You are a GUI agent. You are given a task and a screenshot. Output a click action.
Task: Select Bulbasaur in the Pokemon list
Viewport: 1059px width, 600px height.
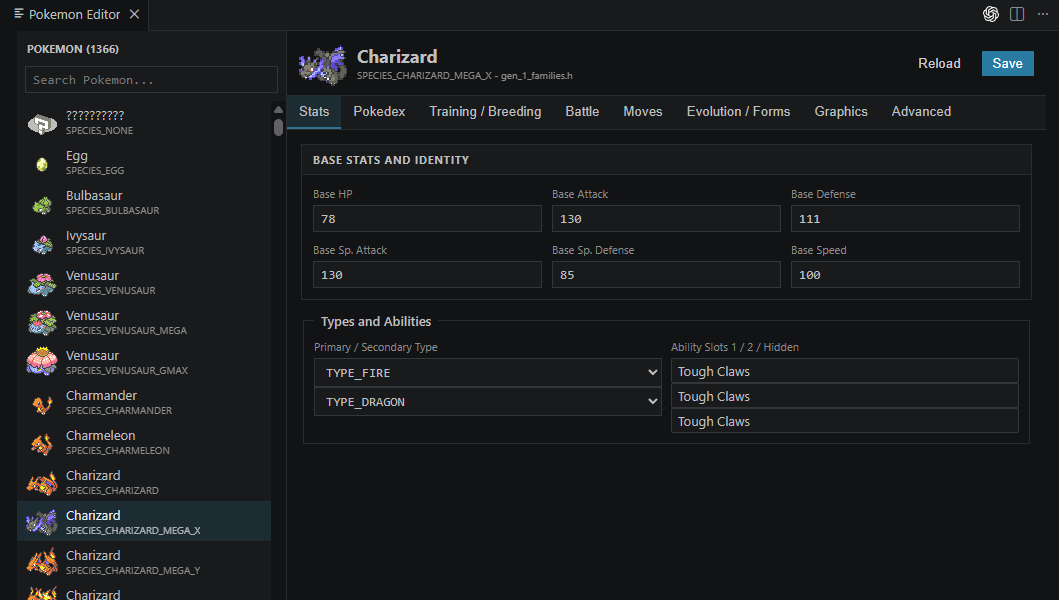(144, 202)
